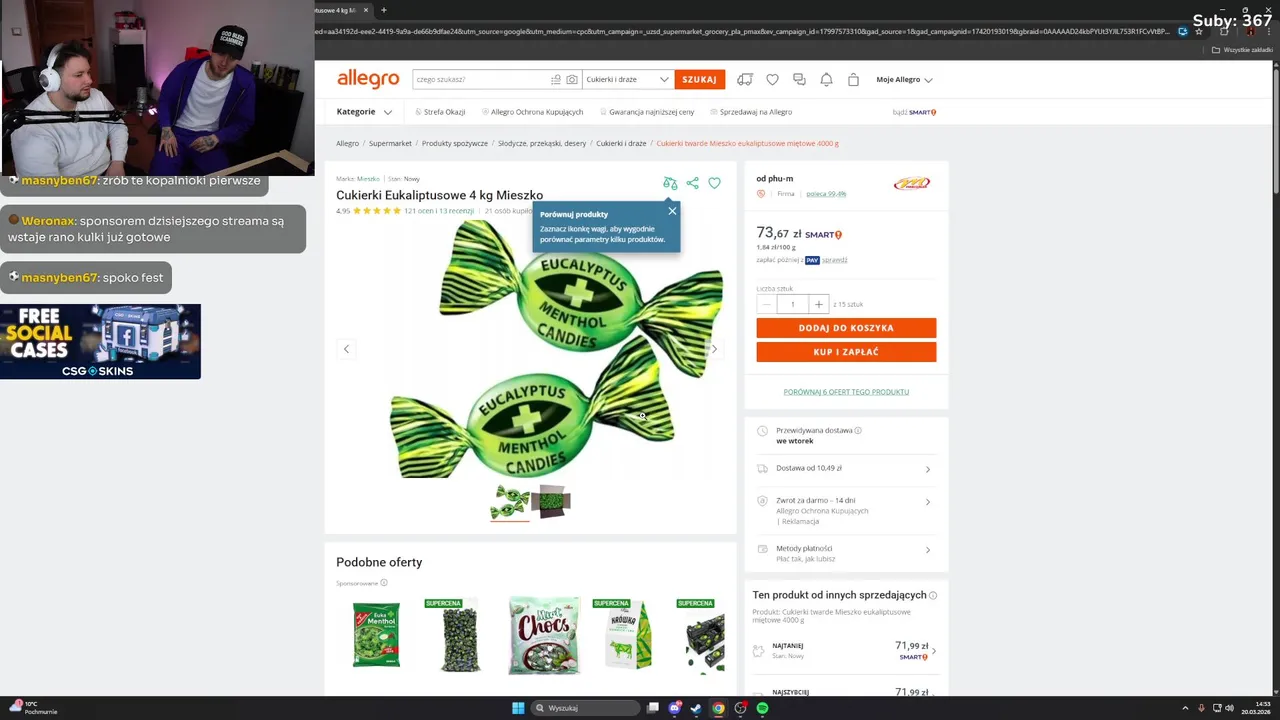The height and width of the screenshot is (720, 1280).
Task: Click SZUKAJ search button
Action: point(699,79)
